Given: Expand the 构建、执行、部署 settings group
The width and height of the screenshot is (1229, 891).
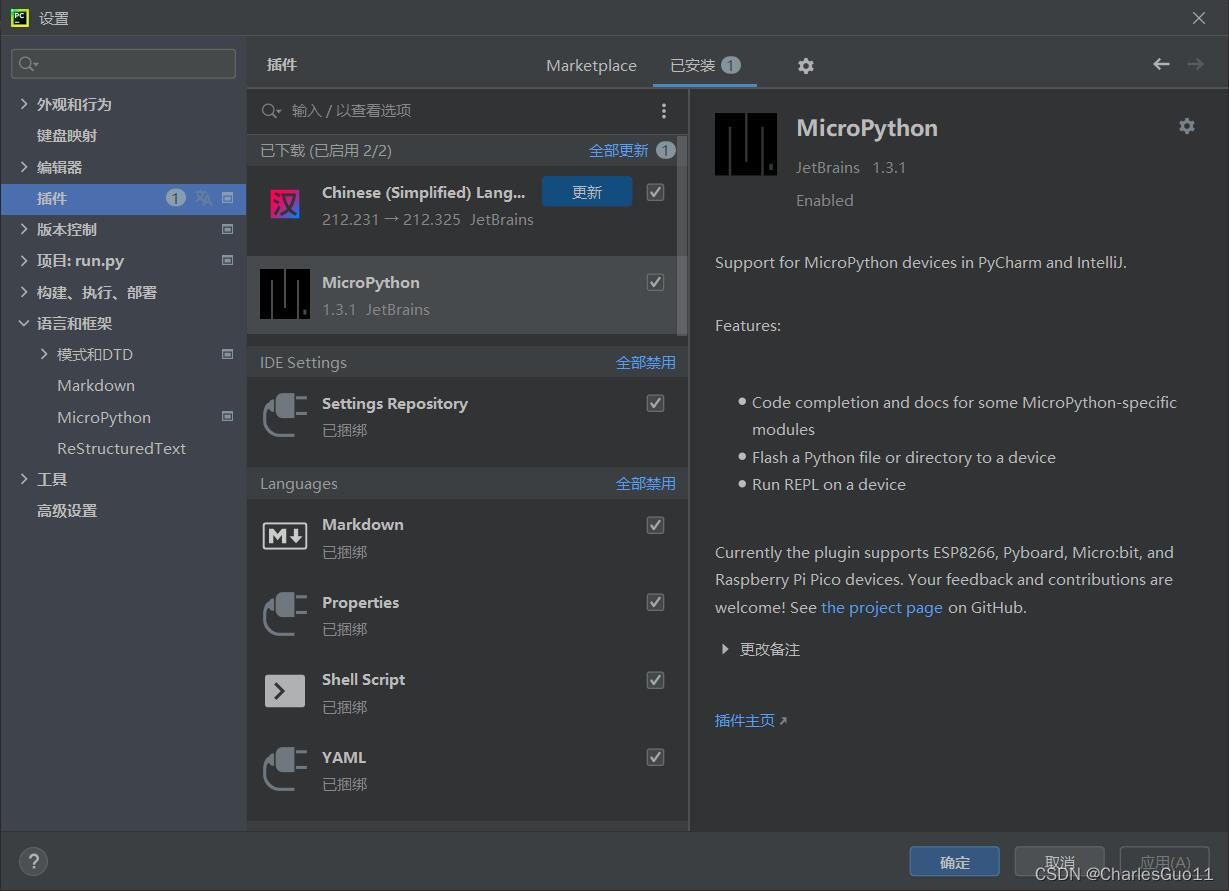Looking at the screenshot, I should point(24,292).
